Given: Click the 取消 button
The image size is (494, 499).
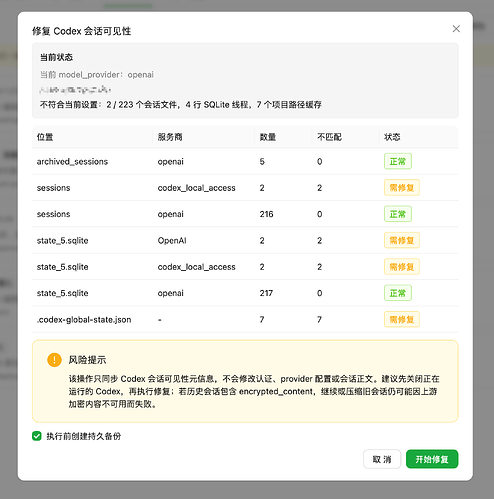Looking at the screenshot, I should click(382, 459).
